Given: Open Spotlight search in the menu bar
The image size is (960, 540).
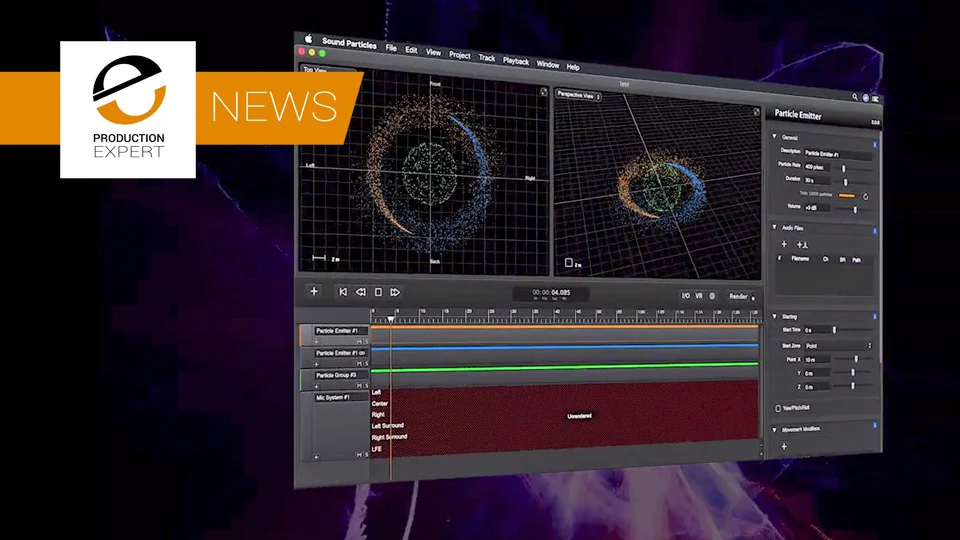Looking at the screenshot, I should click(x=855, y=97).
